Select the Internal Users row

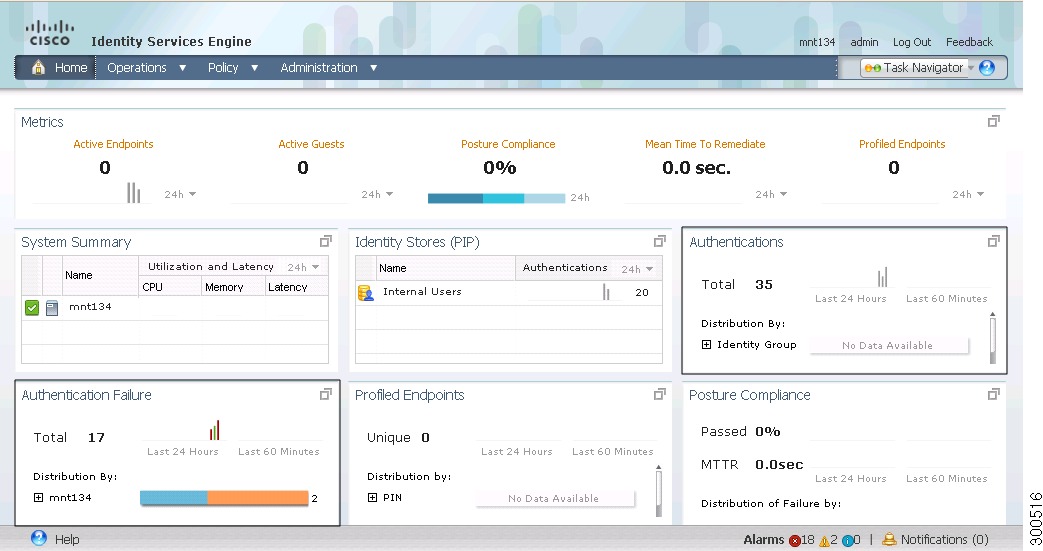[509, 292]
